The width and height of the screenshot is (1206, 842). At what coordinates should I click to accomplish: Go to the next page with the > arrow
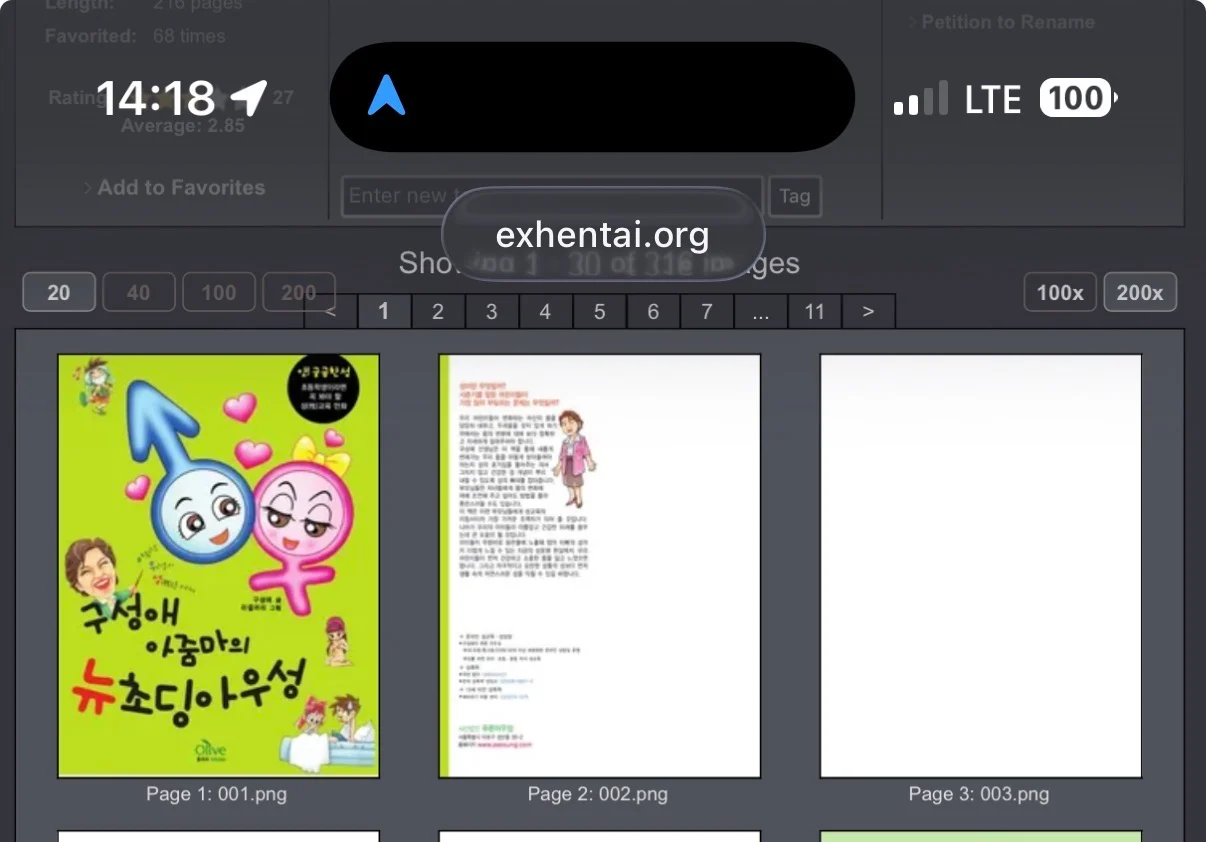point(868,311)
